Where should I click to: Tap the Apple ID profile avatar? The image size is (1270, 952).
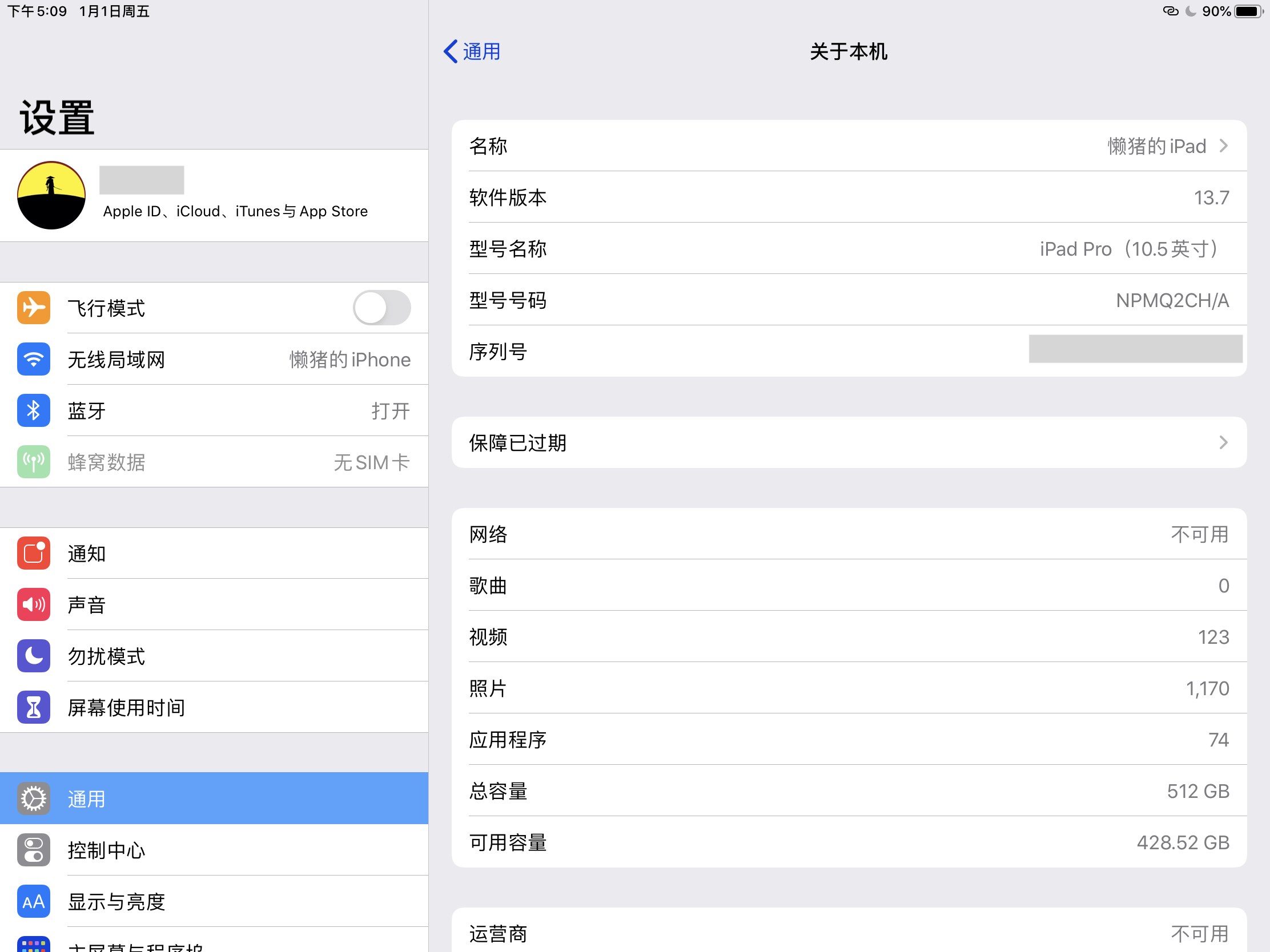click(51, 195)
